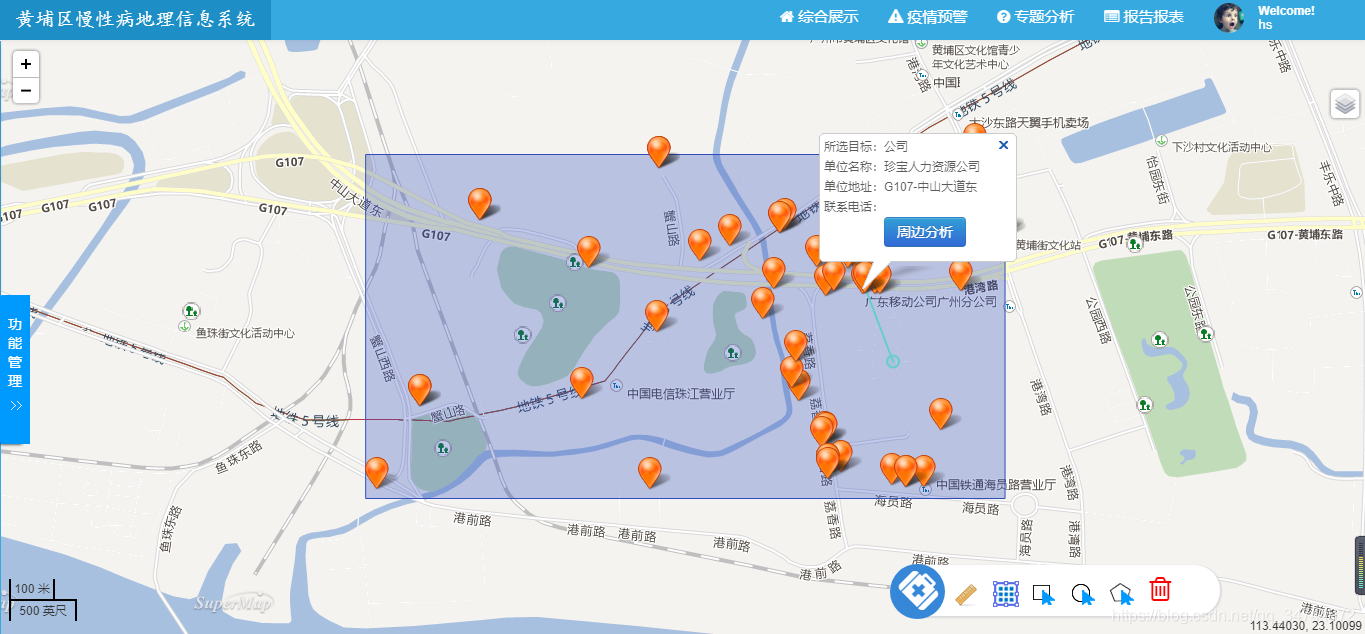Choose the circle select tool

pos(1083,594)
